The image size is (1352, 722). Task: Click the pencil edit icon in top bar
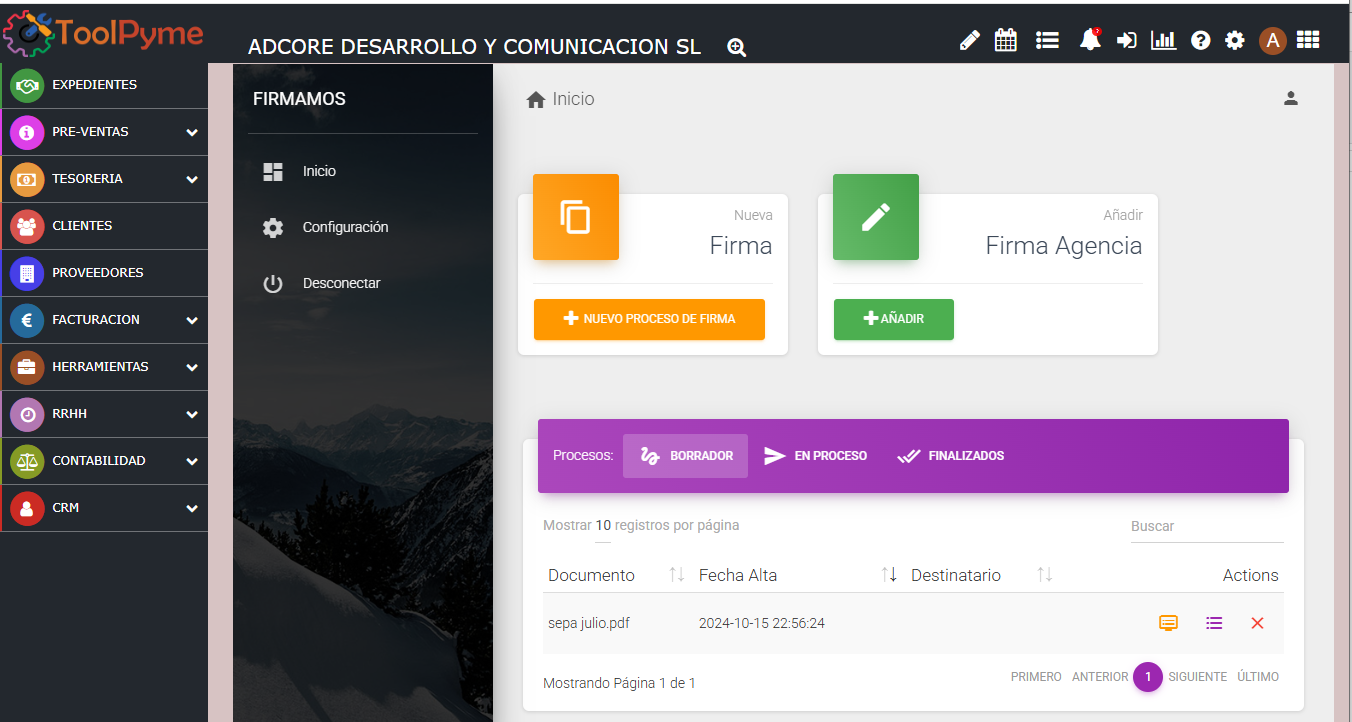click(x=969, y=40)
